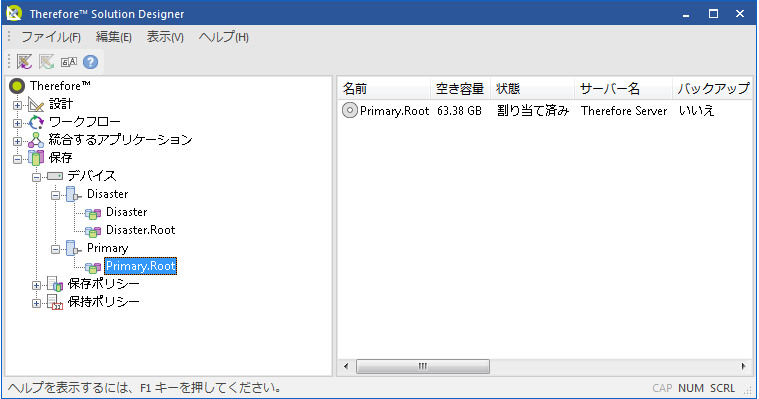The image size is (759, 399).
Task: Sort by the 状態 column header
Action: click(532, 89)
